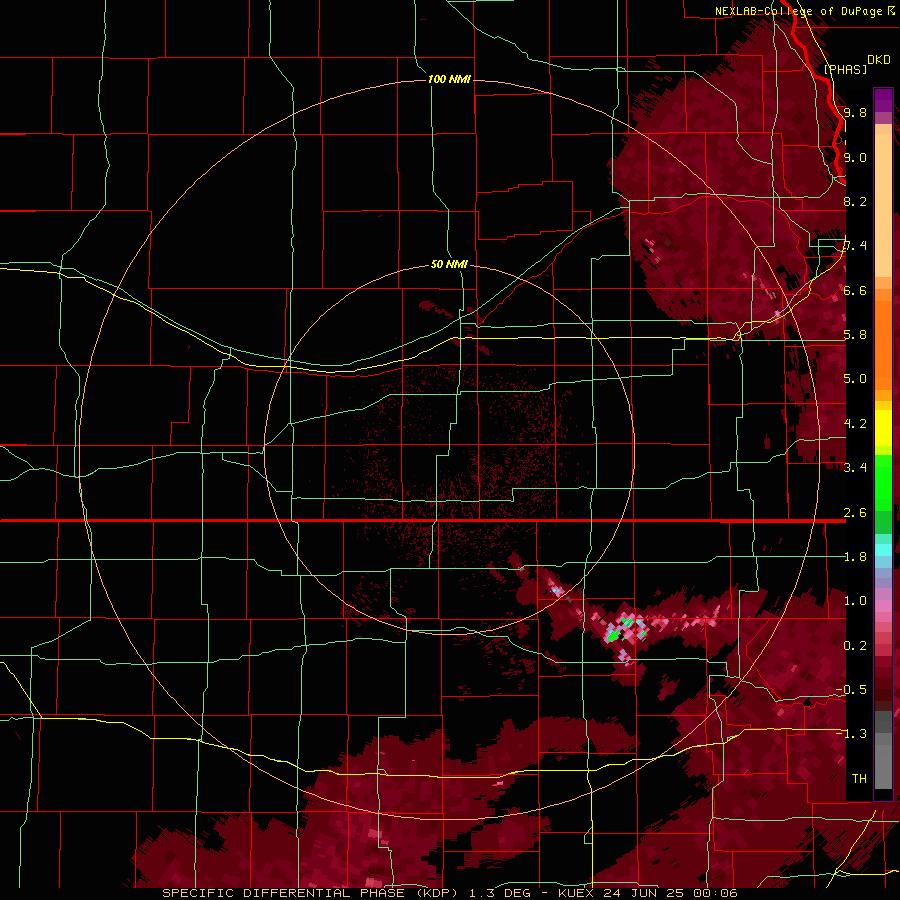
Task: Select the 3.4 value on the color scale
Action: click(x=855, y=467)
